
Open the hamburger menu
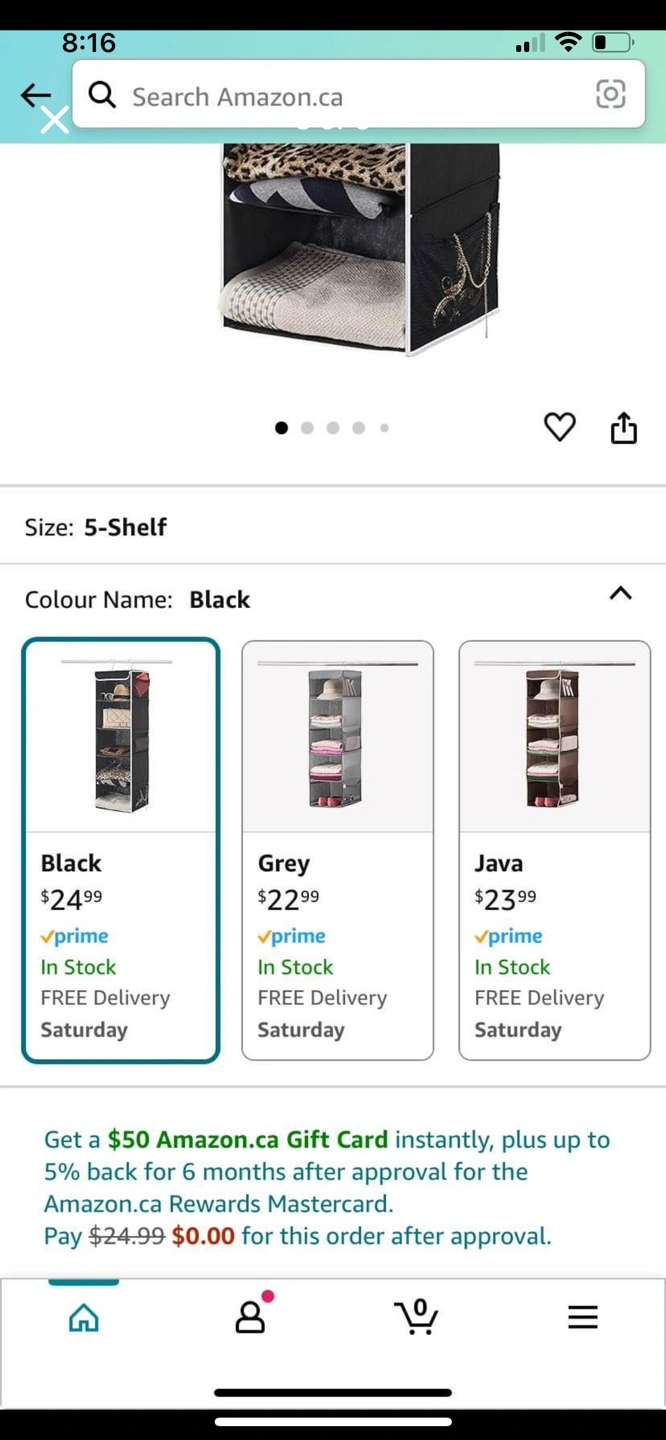(x=582, y=1317)
